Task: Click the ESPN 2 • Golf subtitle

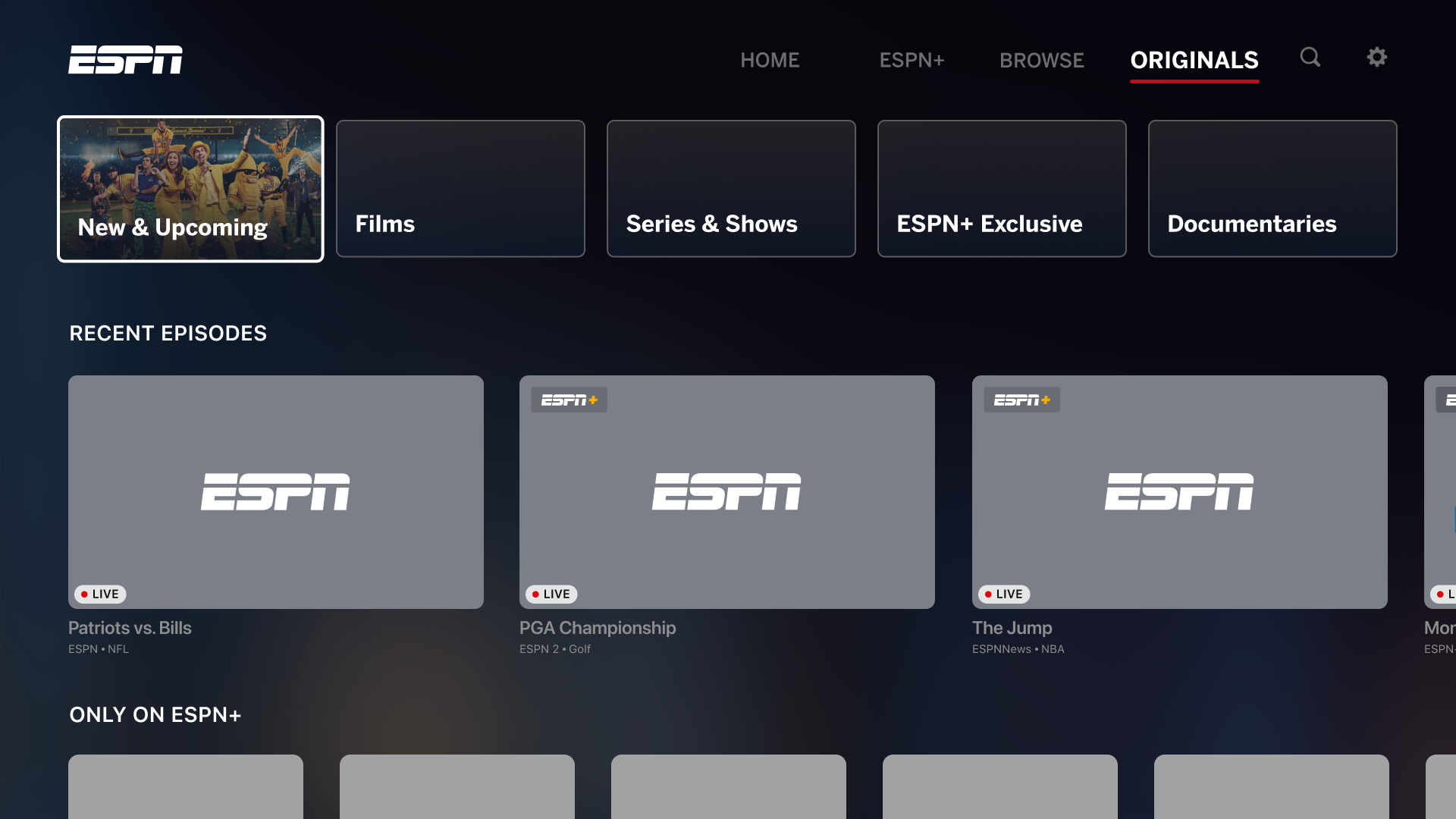Action: click(x=555, y=649)
